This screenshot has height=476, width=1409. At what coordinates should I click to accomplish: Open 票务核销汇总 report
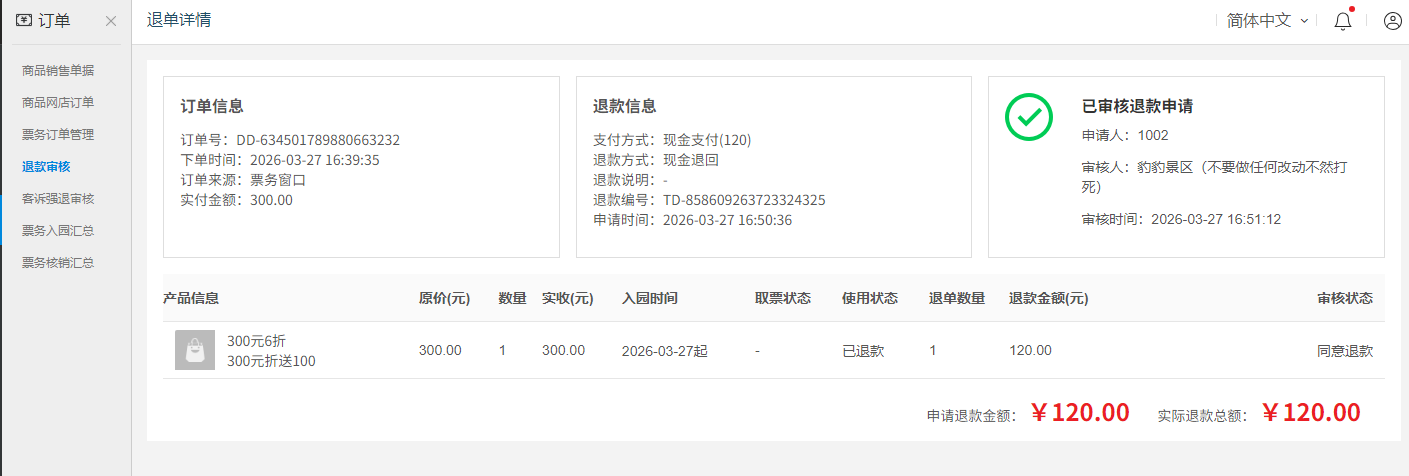coord(58,262)
